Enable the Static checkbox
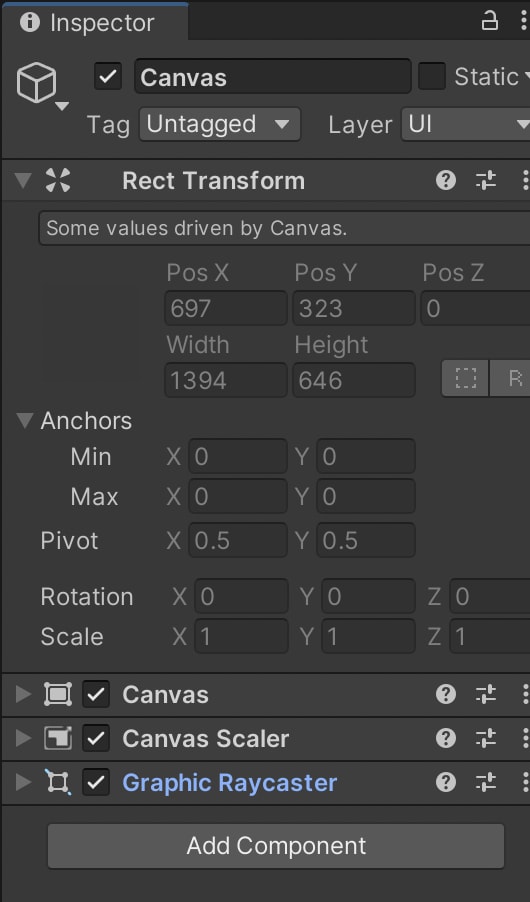The image size is (530, 902). pyautogui.click(x=432, y=77)
